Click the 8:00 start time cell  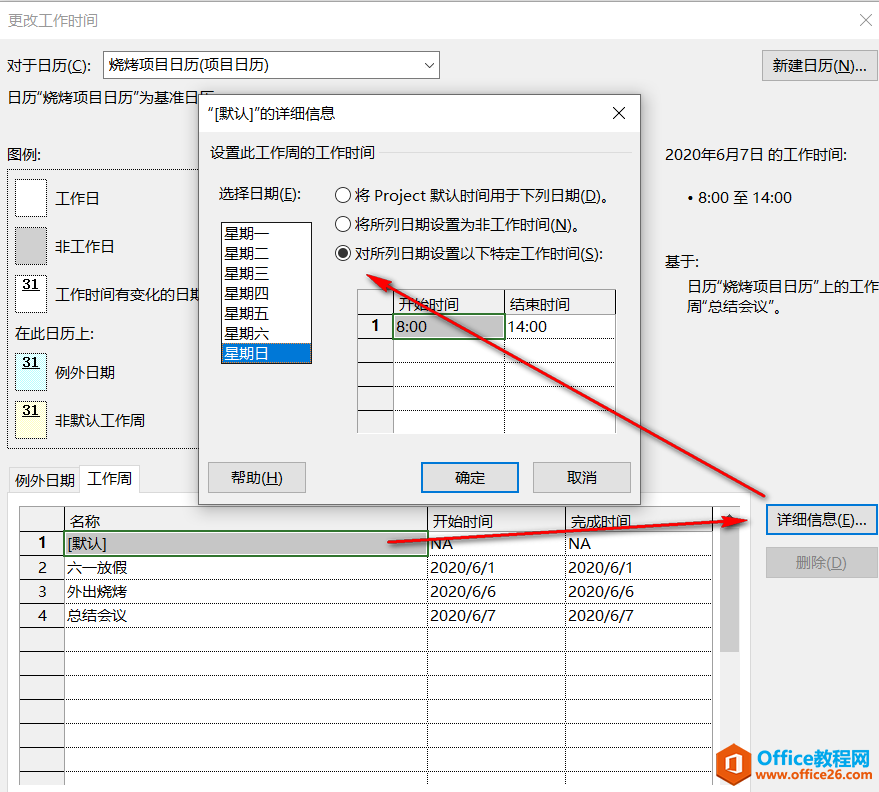(448, 327)
